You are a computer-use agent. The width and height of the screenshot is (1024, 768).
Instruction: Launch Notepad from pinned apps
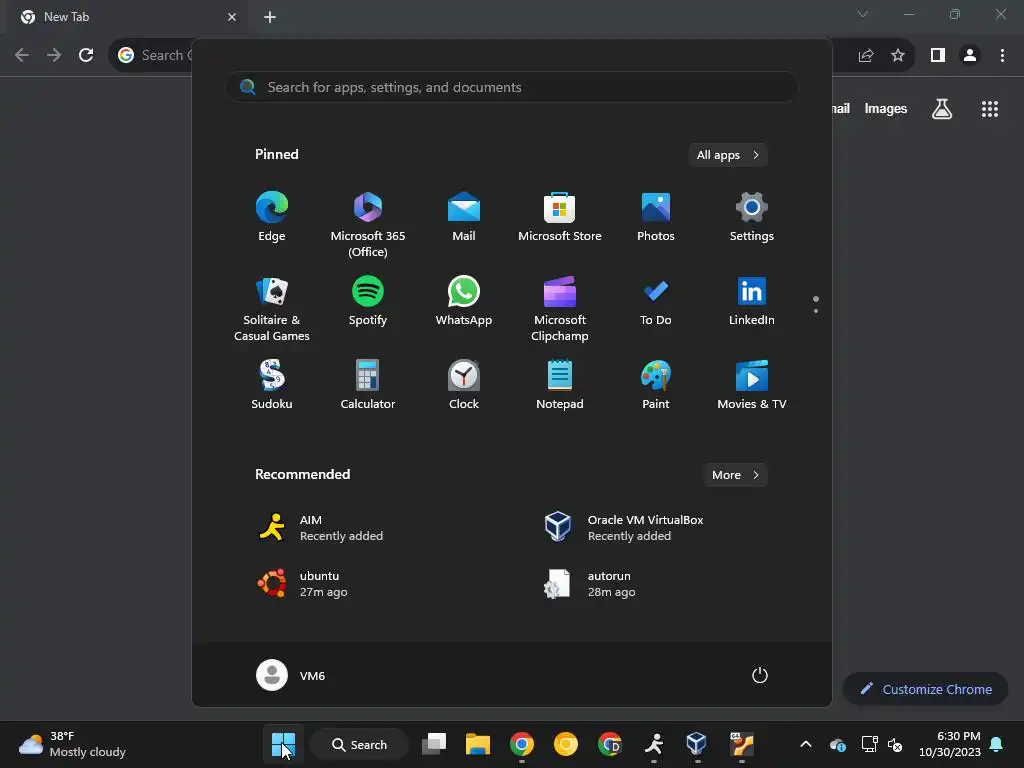[560, 385]
